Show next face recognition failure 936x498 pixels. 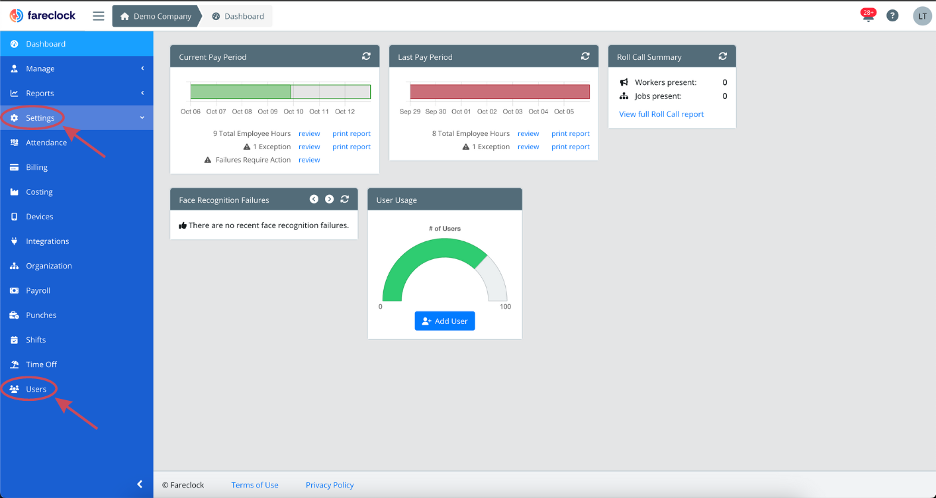[x=329, y=199]
